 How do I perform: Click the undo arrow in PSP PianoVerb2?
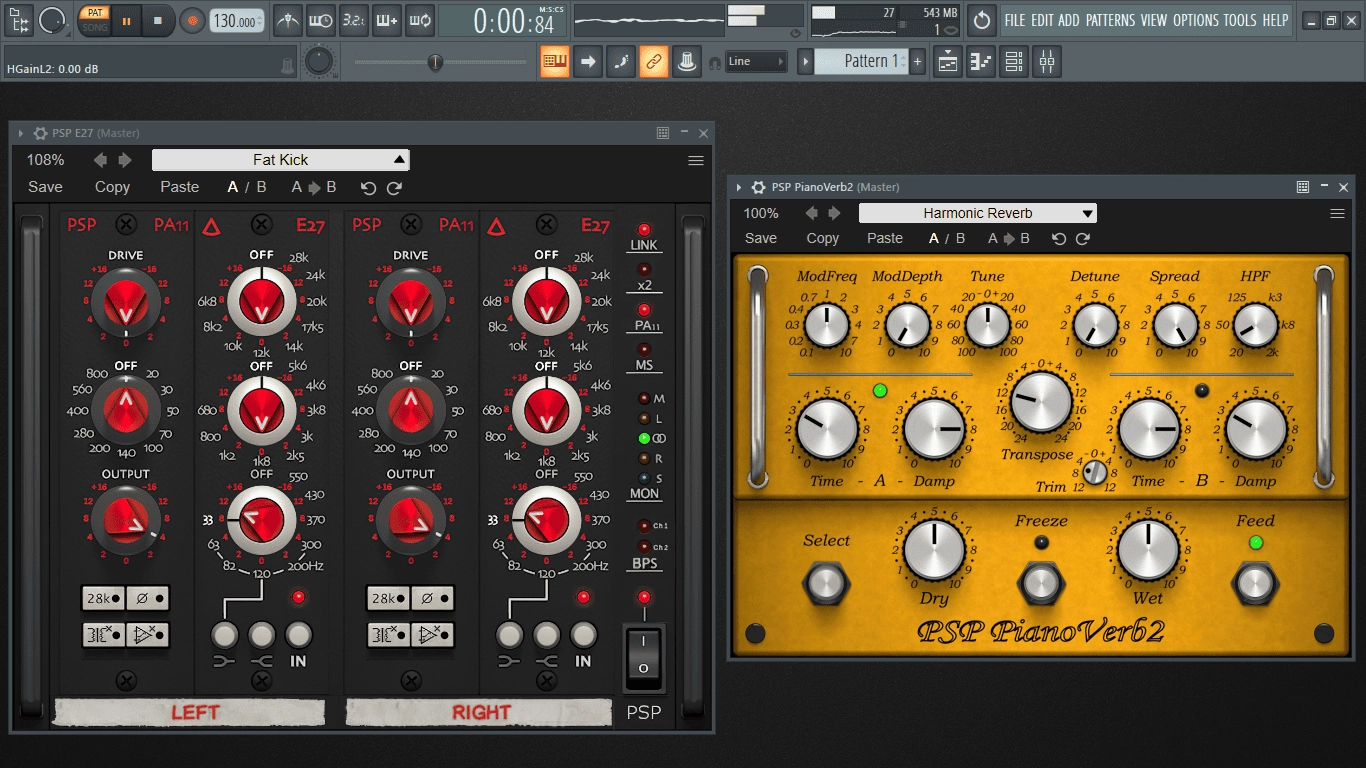click(1059, 239)
